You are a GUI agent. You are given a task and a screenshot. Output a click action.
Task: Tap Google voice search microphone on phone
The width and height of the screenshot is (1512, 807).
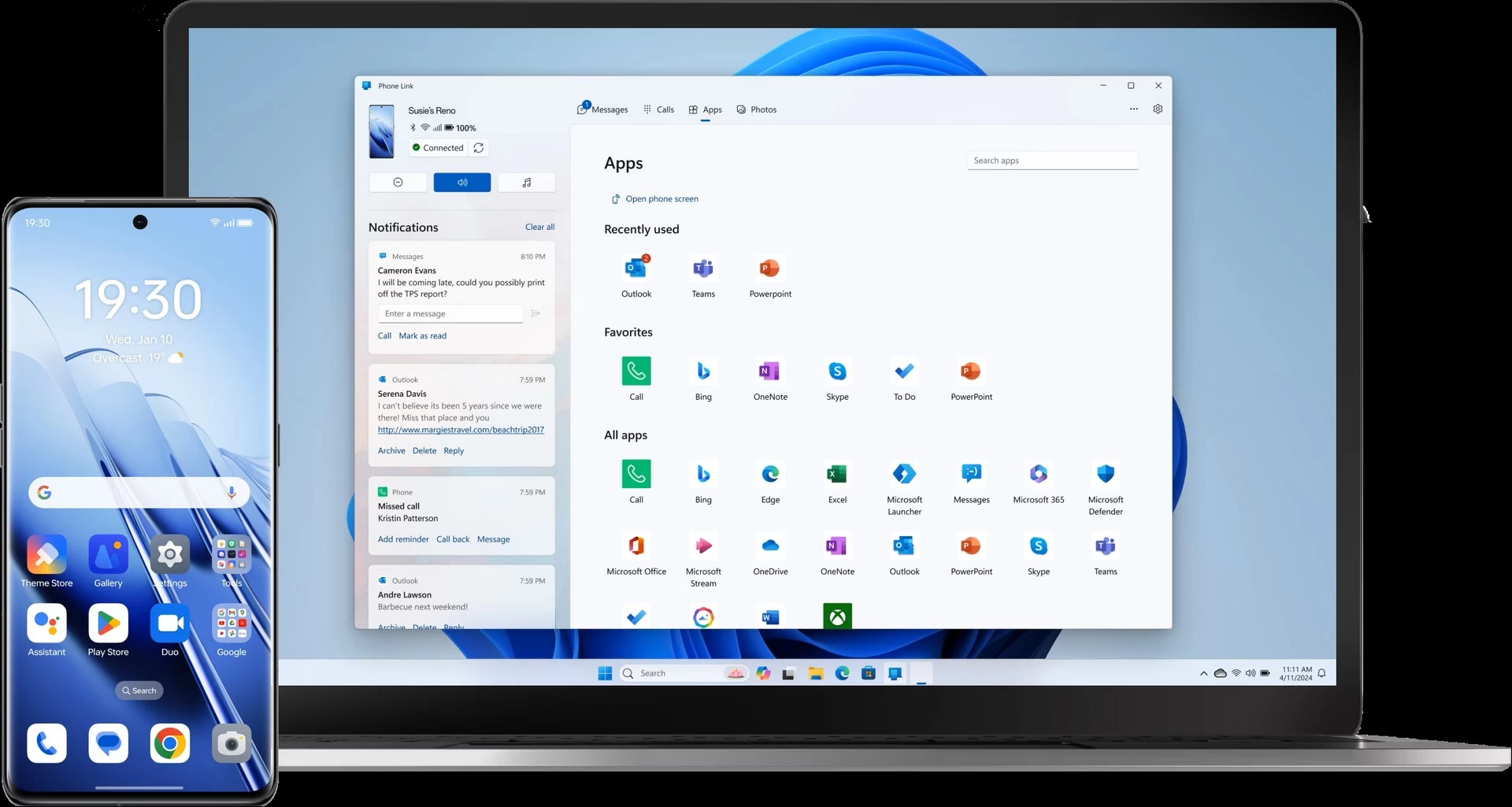pos(232,492)
